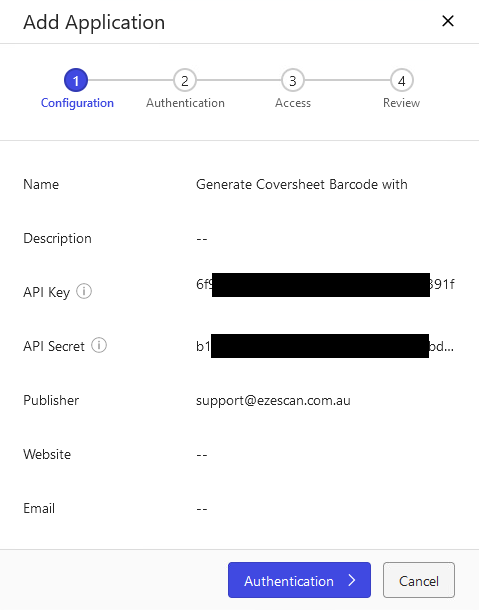Click the chevron arrow on Authentication button
The image size is (479, 610).
(x=352, y=580)
